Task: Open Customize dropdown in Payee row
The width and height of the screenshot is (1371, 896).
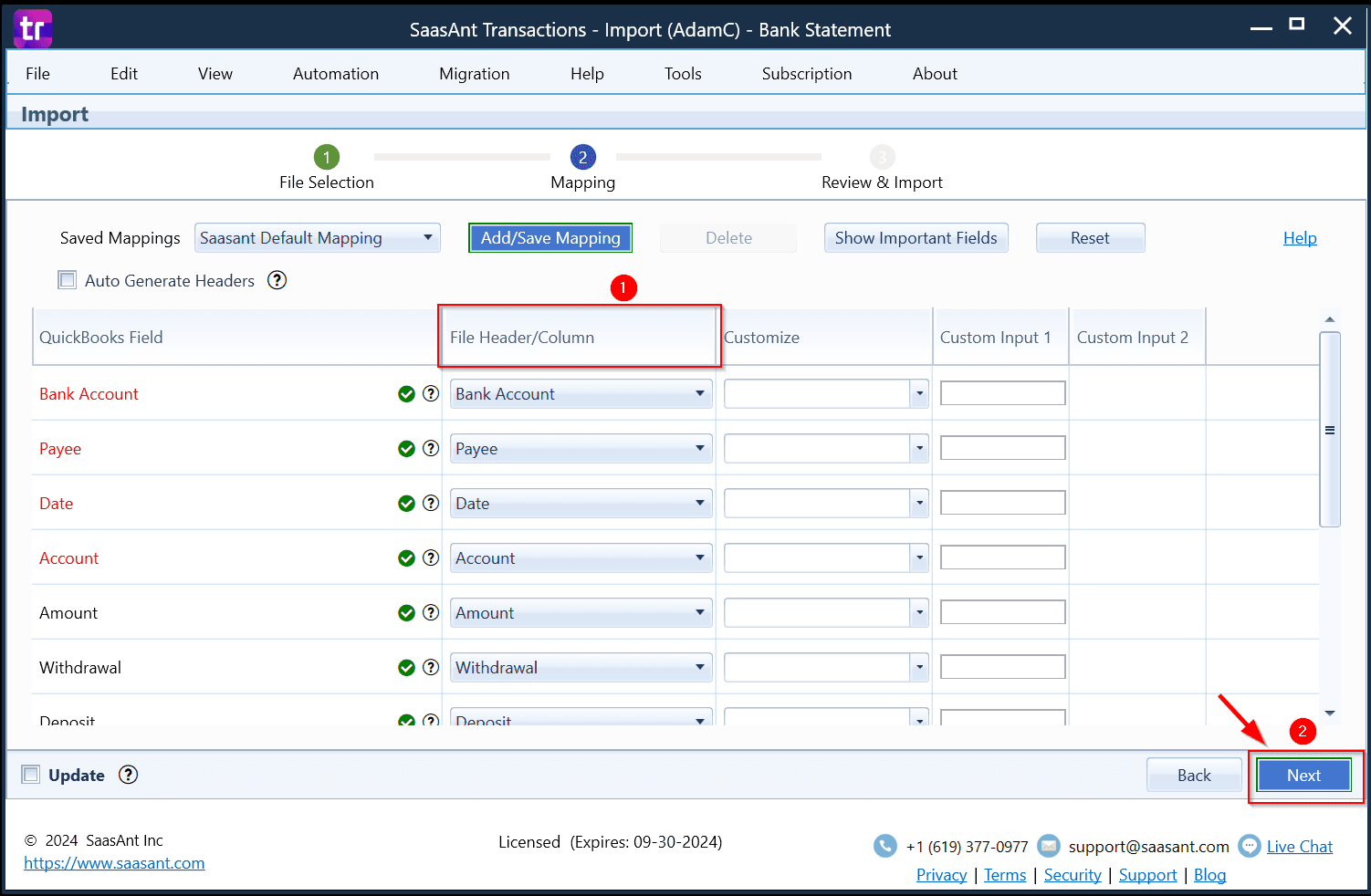Action: (919, 448)
